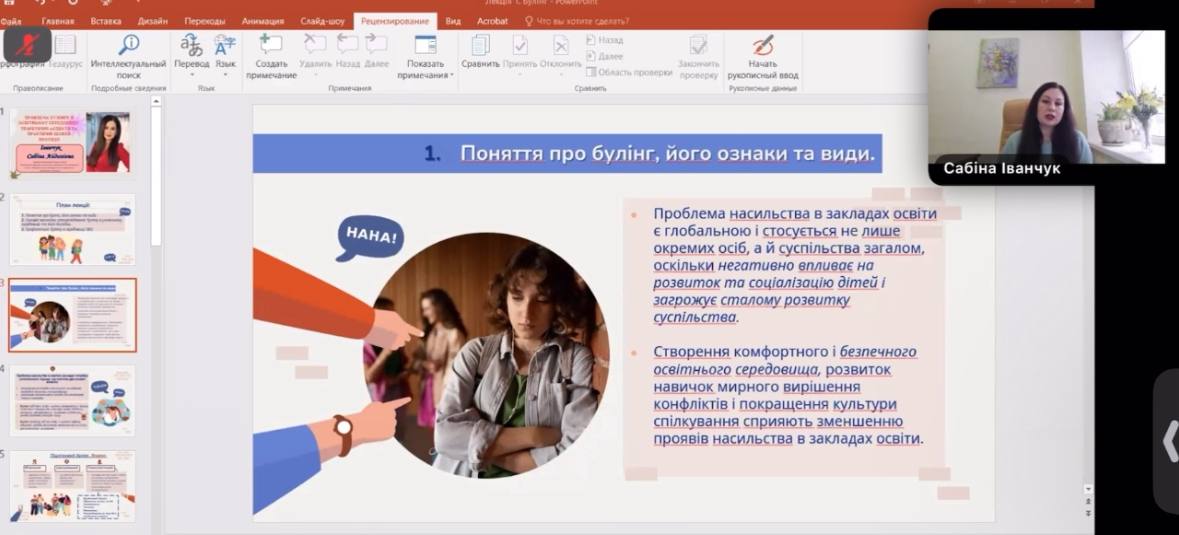This screenshot has width=1179, height=535.
Task: Expand the Показать примечания dropdown
Action: point(425,75)
